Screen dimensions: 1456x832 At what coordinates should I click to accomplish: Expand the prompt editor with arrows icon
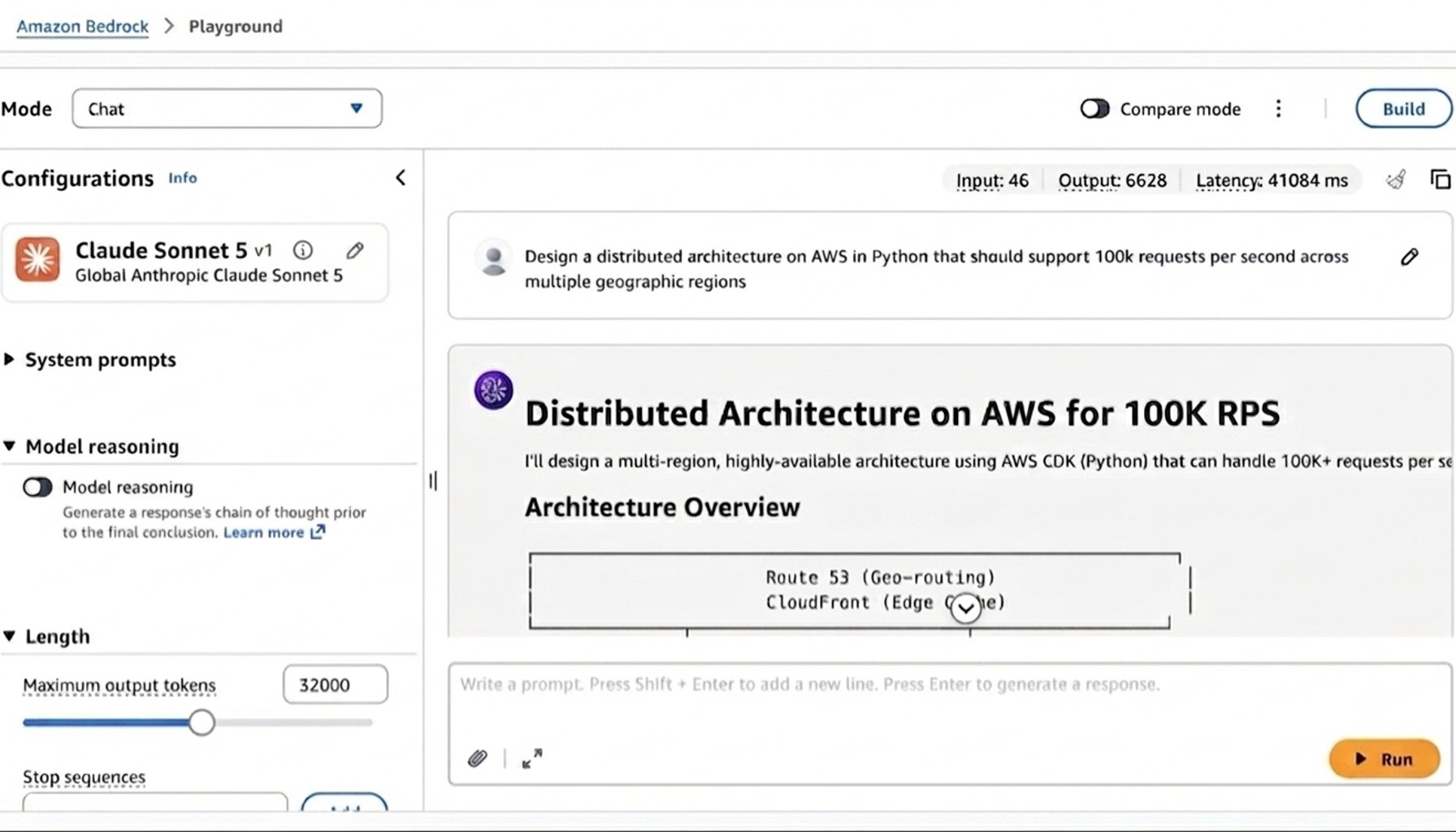pyautogui.click(x=532, y=759)
